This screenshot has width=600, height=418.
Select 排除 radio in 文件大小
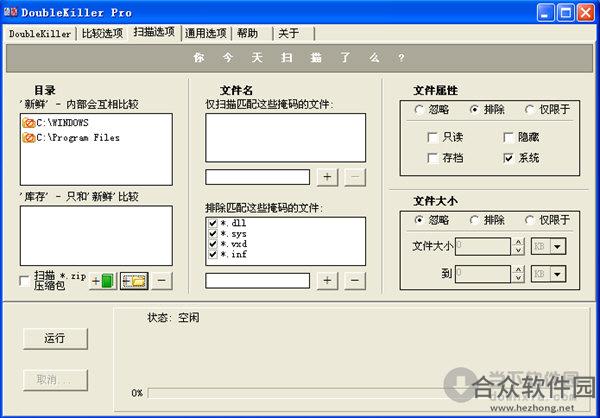pos(474,220)
